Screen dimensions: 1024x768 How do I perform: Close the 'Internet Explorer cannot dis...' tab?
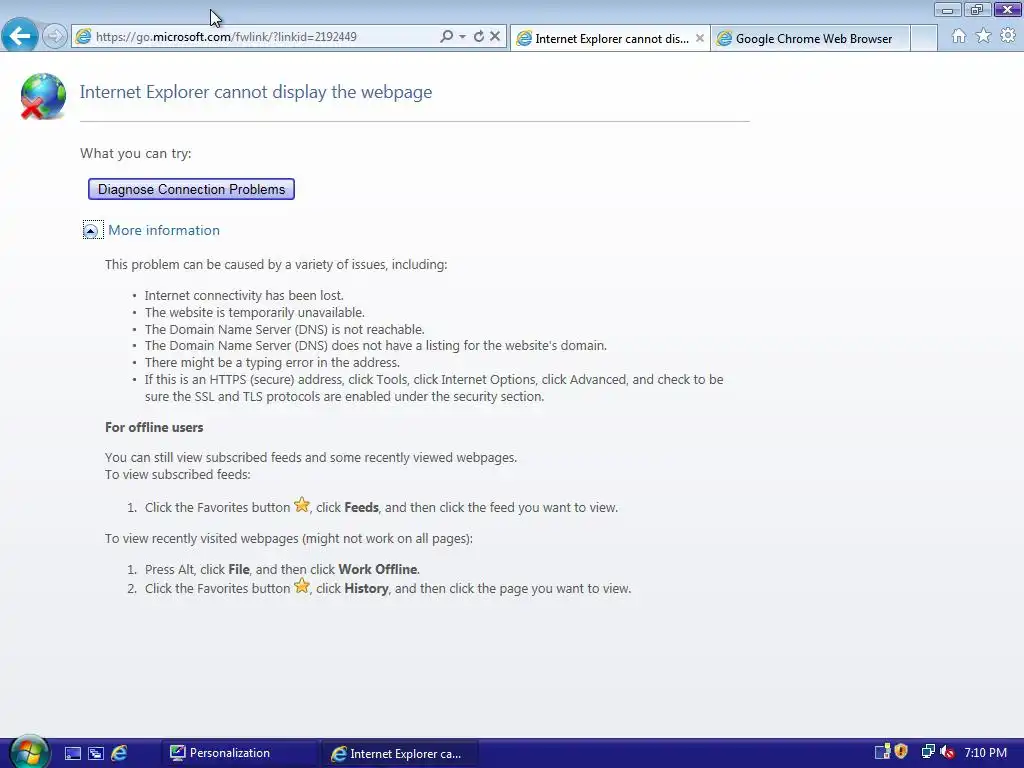pos(699,39)
